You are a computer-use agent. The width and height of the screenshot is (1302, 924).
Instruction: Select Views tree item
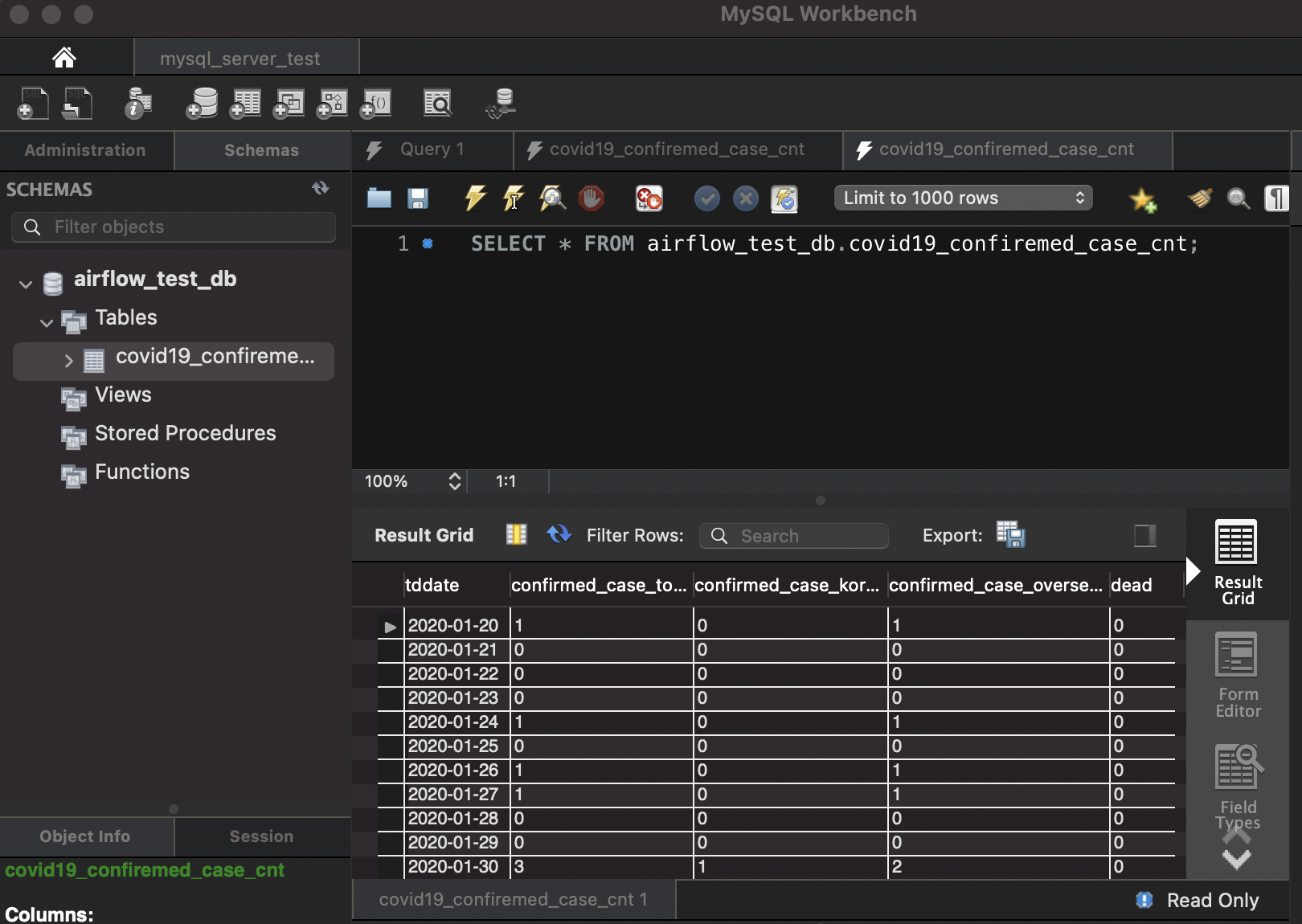(x=123, y=395)
